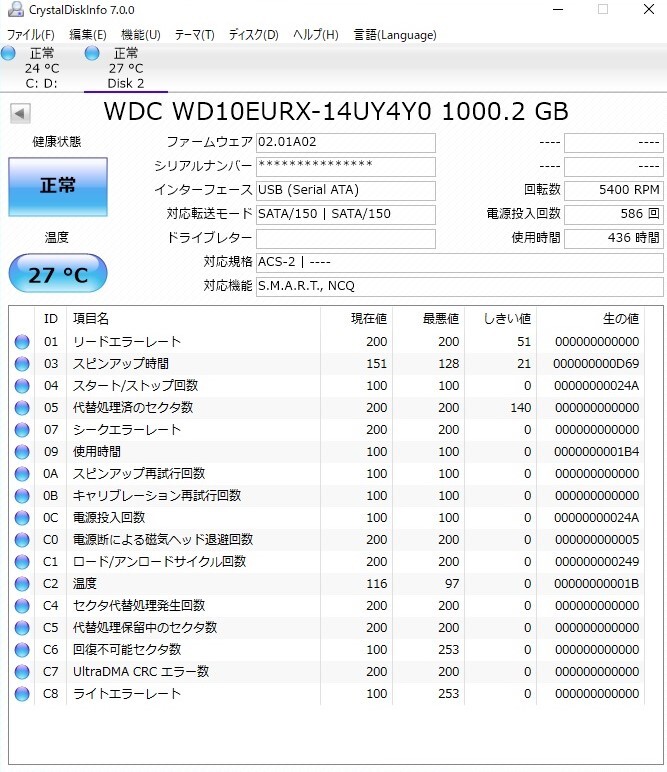Click blue status dot for ID C1 row
667x772 pixels.
(22, 562)
